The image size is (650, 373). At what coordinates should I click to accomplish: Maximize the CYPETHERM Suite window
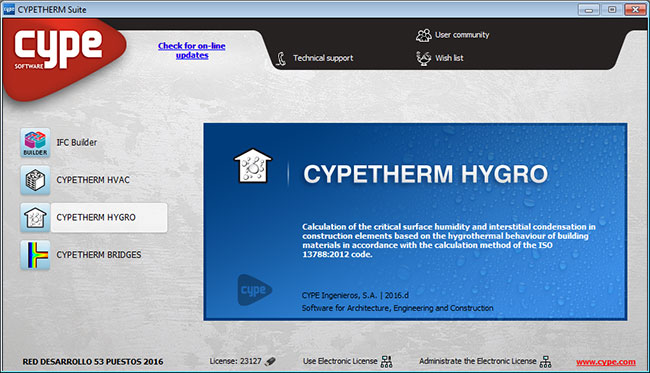pyautogui.click(x=612, y=10)
